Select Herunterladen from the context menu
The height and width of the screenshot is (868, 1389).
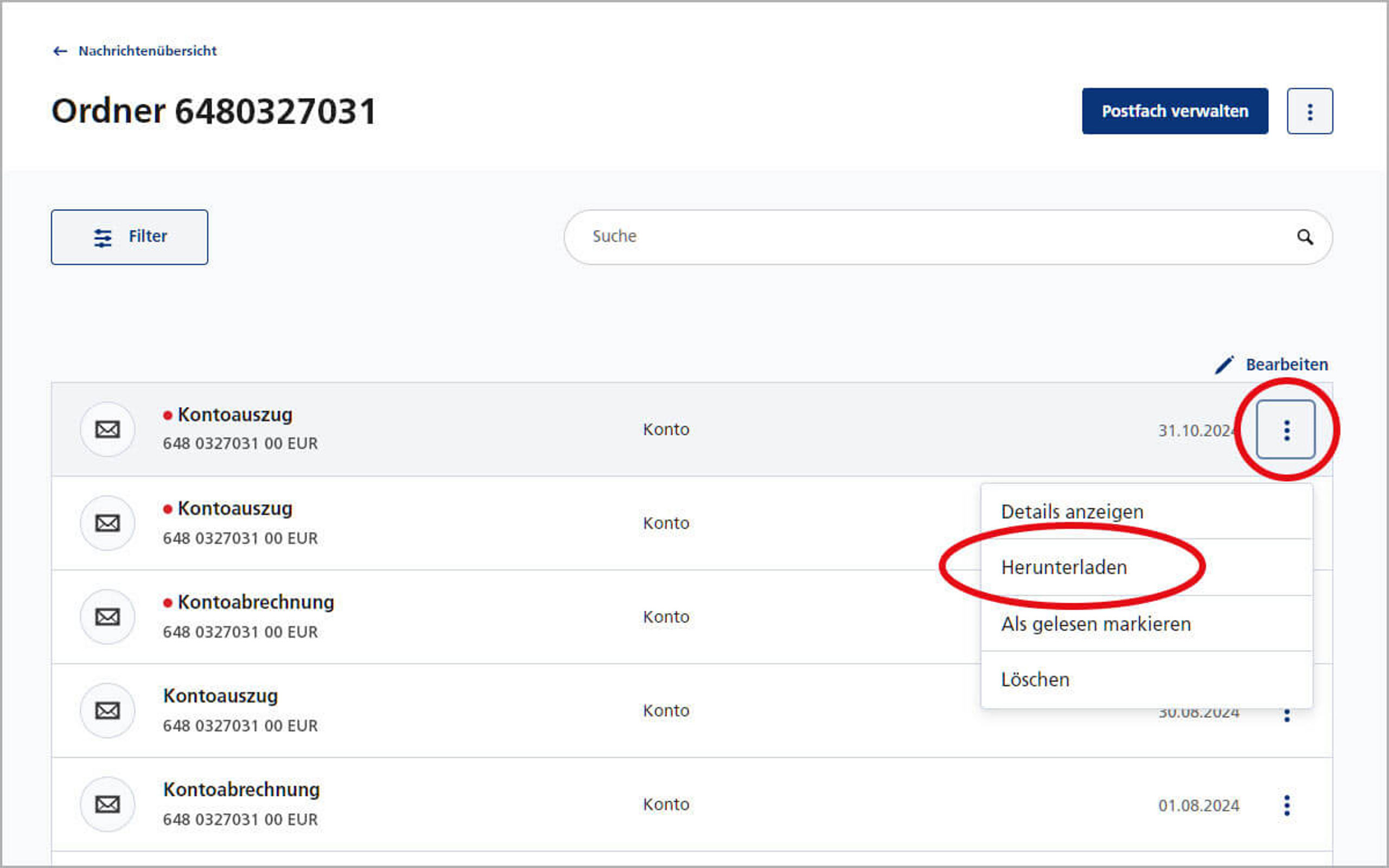pos(1063,566)
